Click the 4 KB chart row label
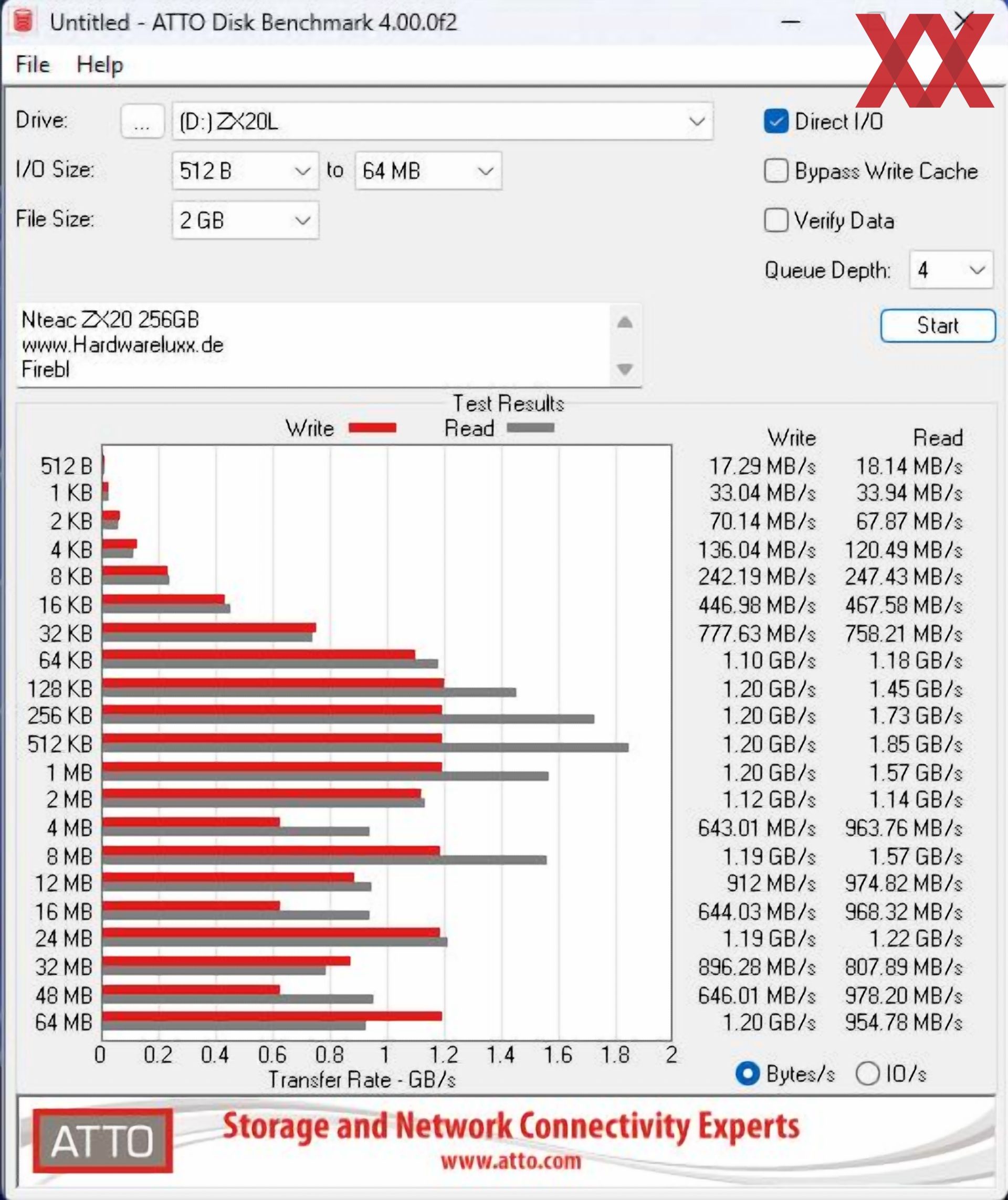 pyautogui.click(x=71, y=550)
